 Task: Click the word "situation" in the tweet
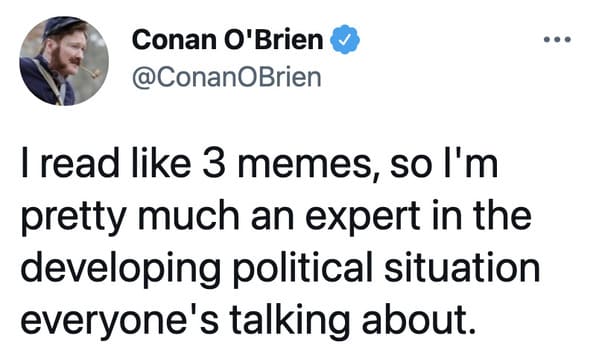[462, 265]
